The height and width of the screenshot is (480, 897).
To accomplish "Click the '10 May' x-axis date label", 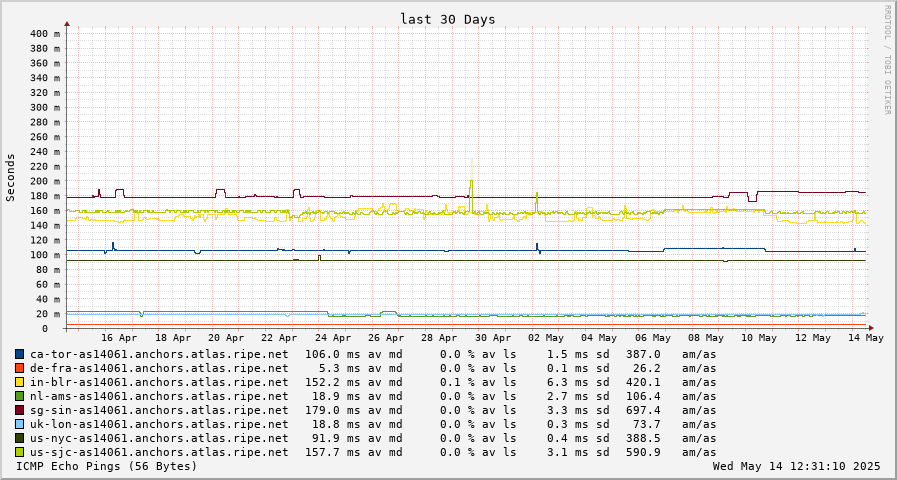I will pyautogui.click(x=760, y=338).
